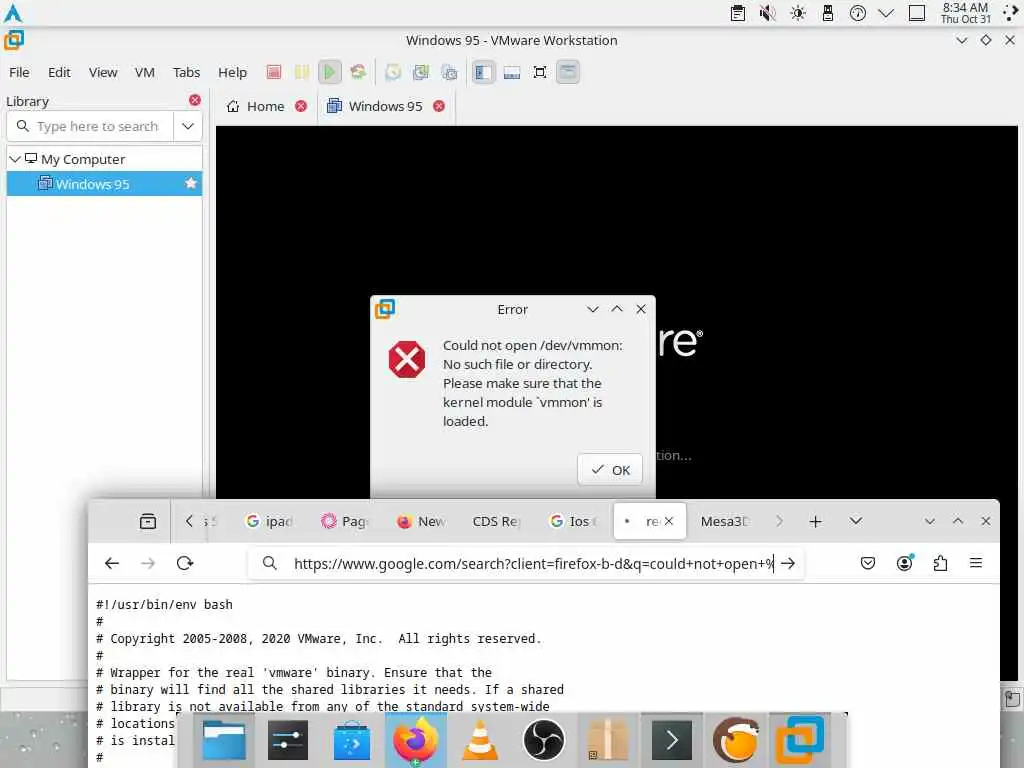The height and width of the screenshot is (768, 1024).
Task: Click OK in the Error dialog
Action: [610, 470]
